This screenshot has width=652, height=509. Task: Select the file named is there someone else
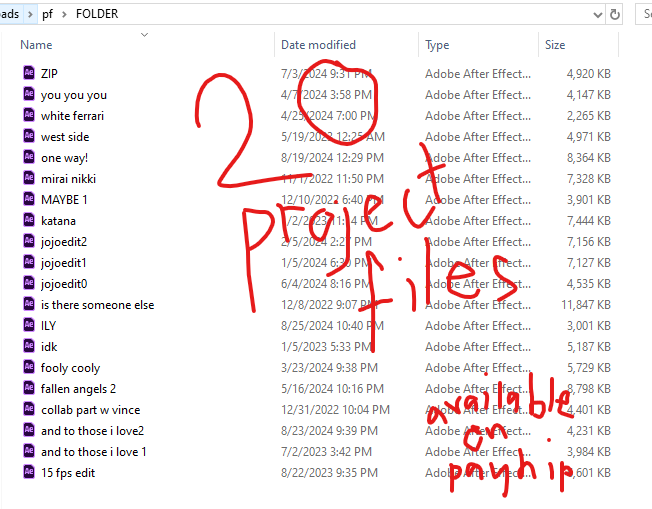97,305
